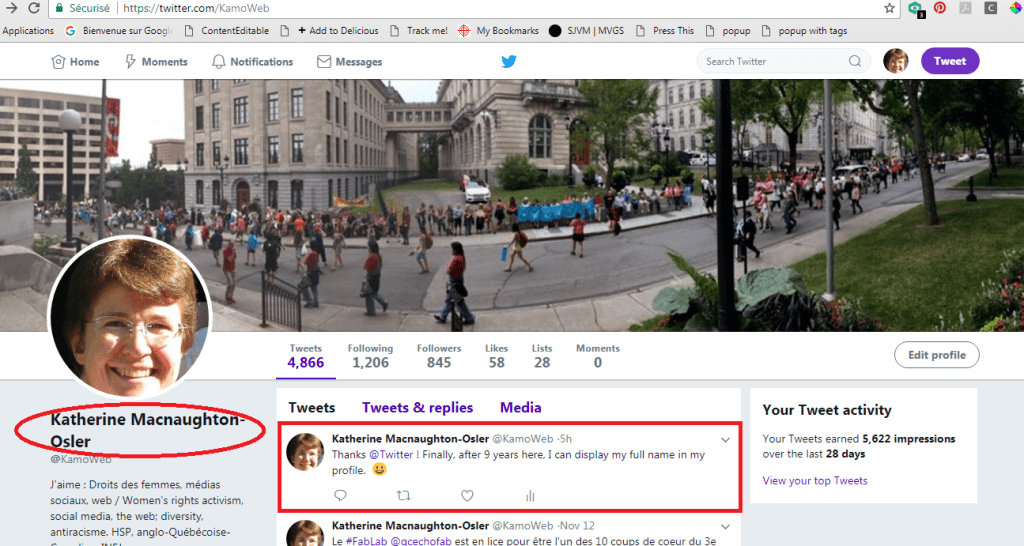Click the Edit profile button
This screenshot has width=1024, height=546.
click(936, 355)
